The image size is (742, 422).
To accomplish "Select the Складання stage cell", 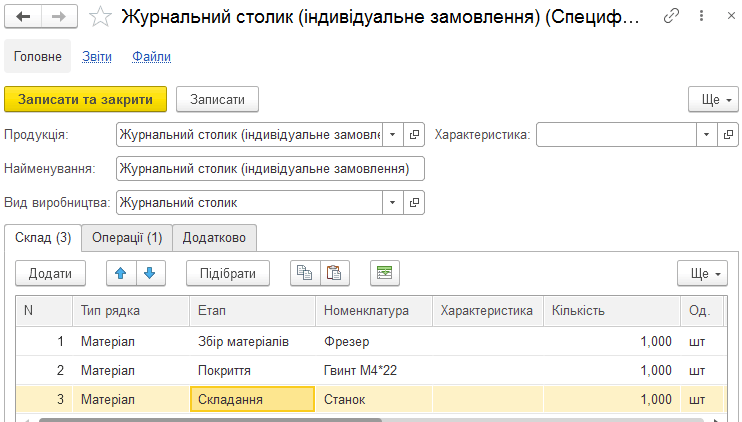I will coord(253,399).
